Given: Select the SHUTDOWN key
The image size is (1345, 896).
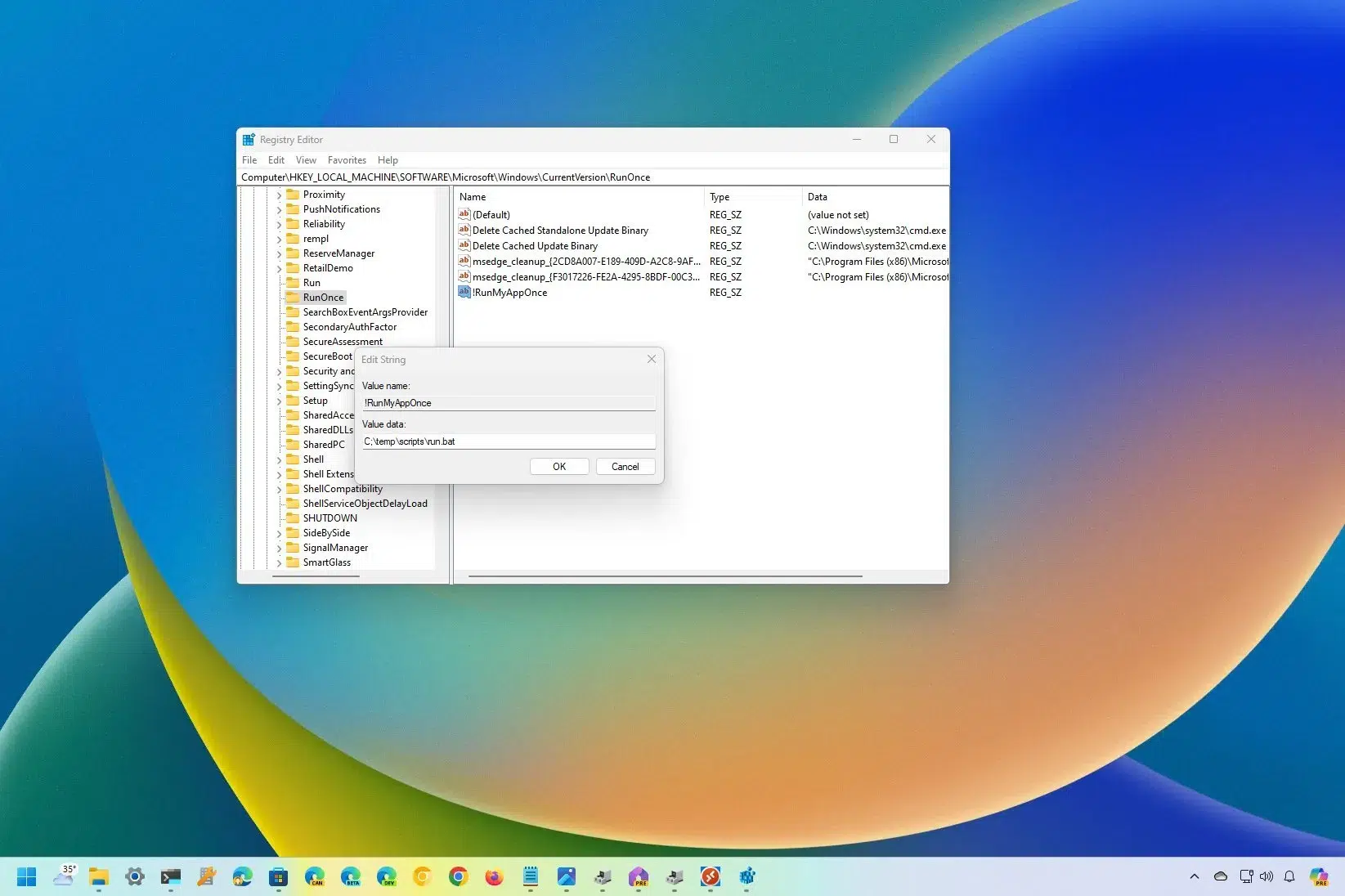Looking at the screenshot, I should pyautogui.click(x=330, y=517).
